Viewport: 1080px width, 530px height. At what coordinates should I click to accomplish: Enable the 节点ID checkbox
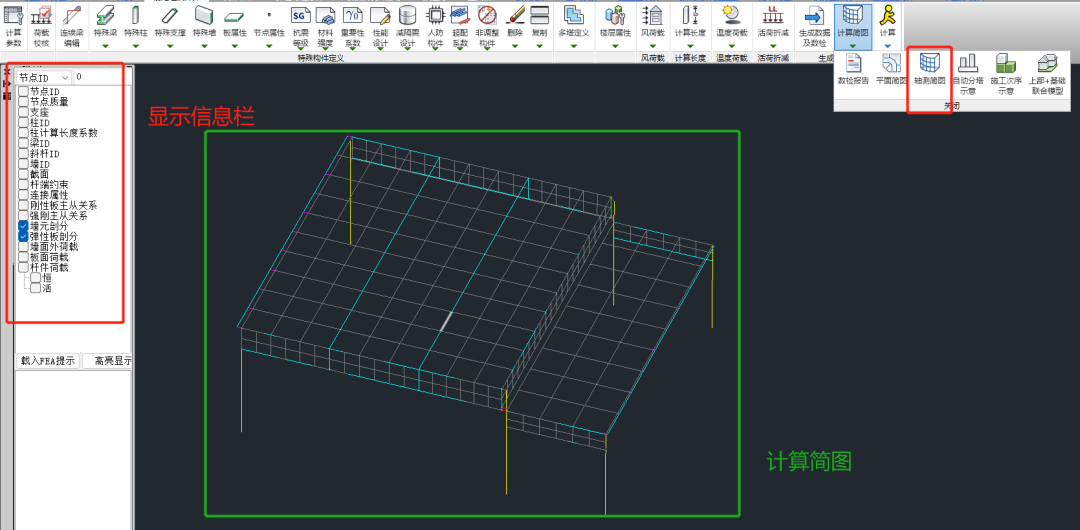[23, 92]
